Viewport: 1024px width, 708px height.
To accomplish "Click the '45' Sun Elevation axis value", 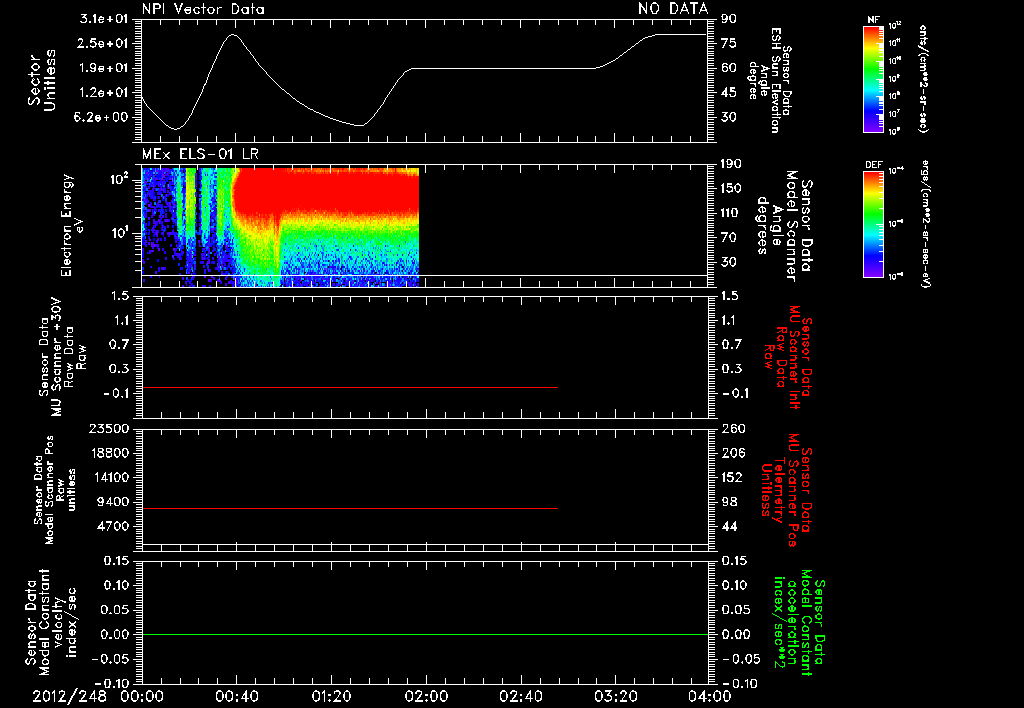I will [729, 93].
